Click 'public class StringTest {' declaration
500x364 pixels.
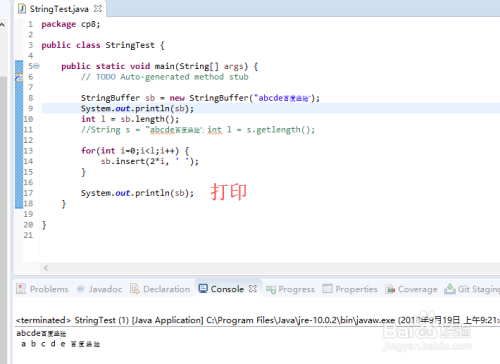click(103, 45)
